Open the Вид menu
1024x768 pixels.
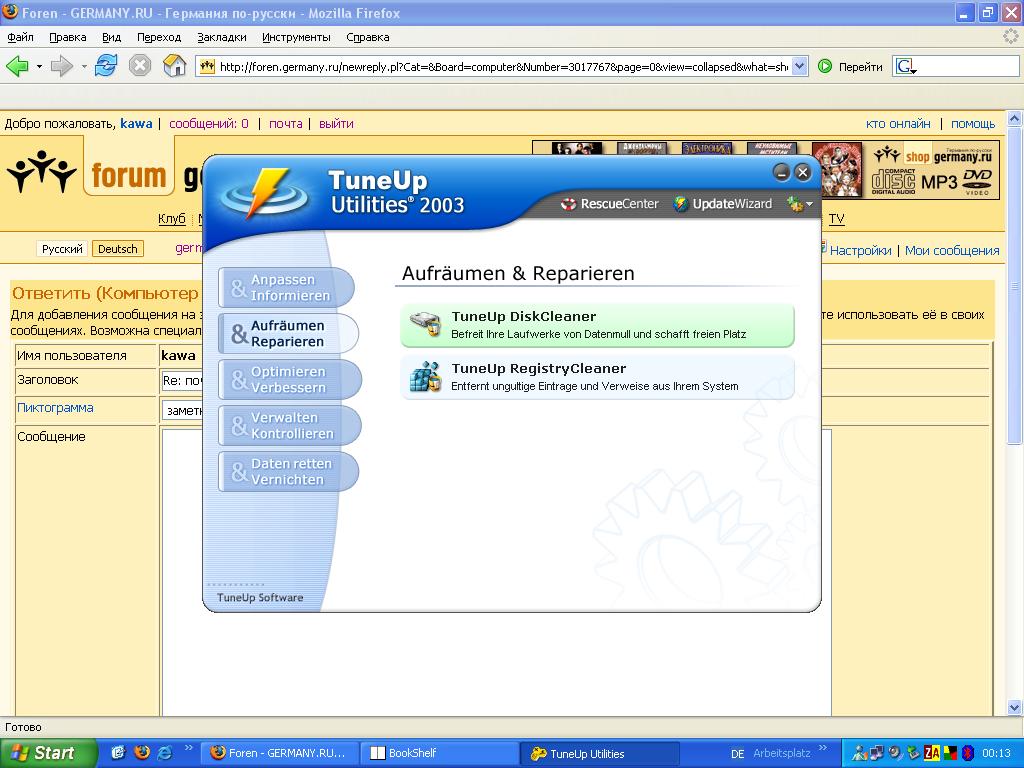pos(112,37)
